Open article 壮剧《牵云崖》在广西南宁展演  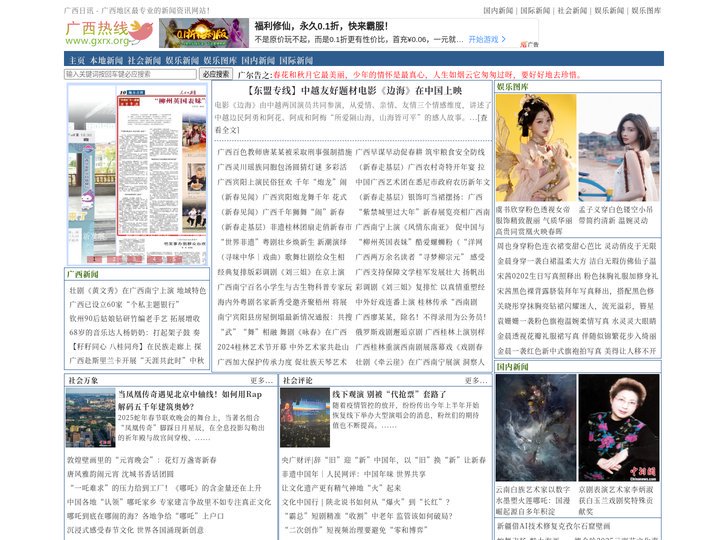(x=420, y=362)
